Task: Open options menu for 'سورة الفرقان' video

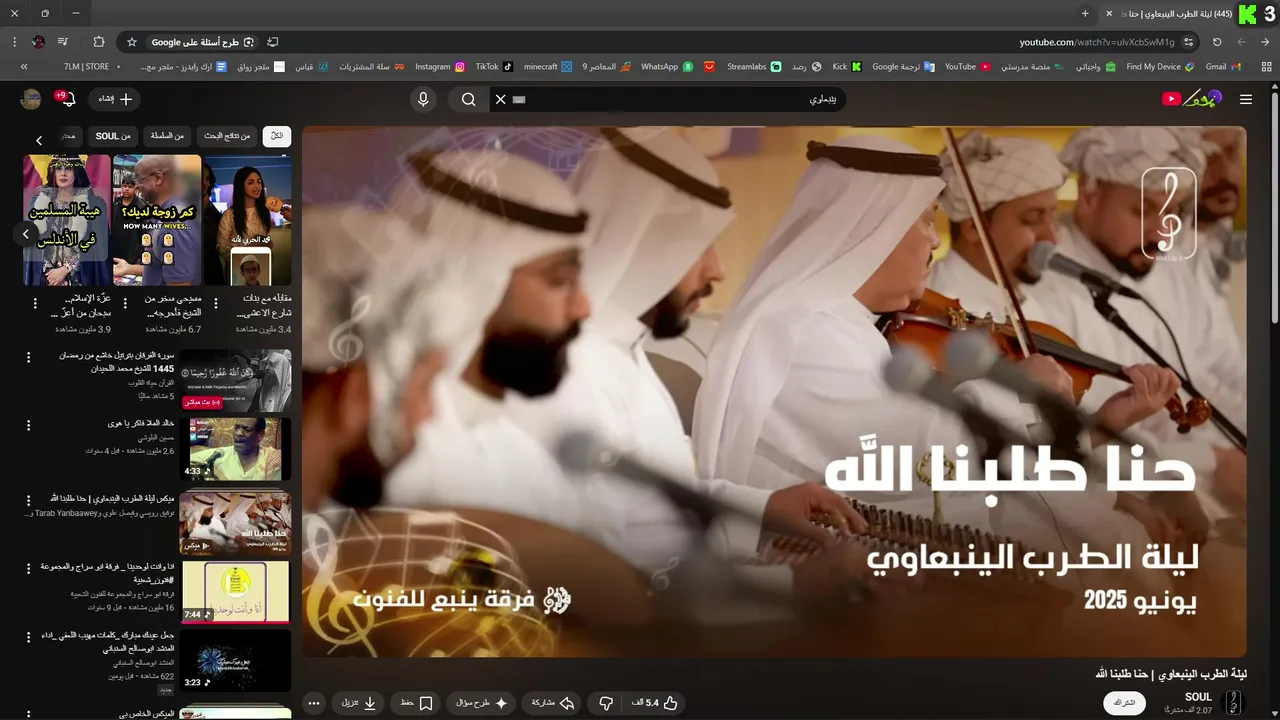Action: coord(28,357)
